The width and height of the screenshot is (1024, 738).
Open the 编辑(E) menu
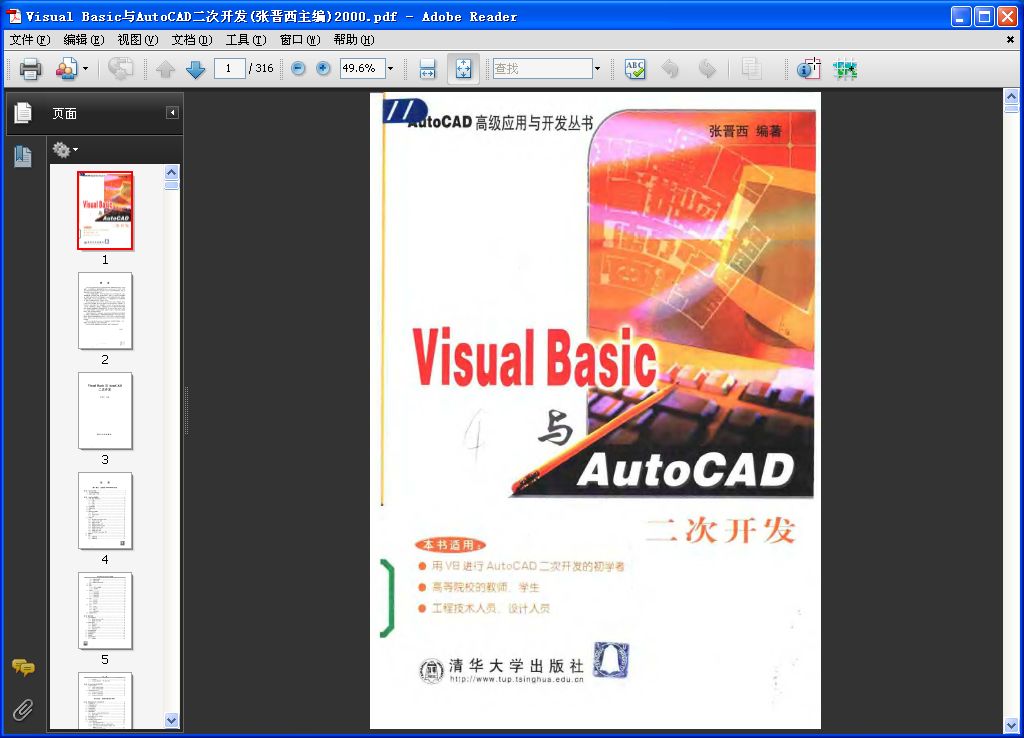84,40
